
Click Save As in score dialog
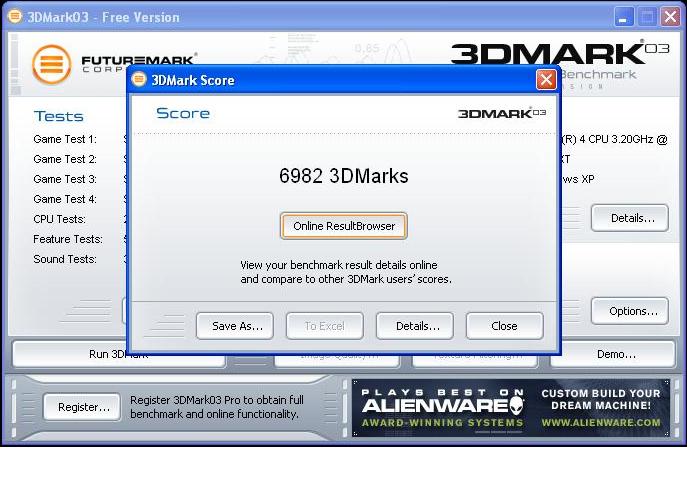click(235, 326)
